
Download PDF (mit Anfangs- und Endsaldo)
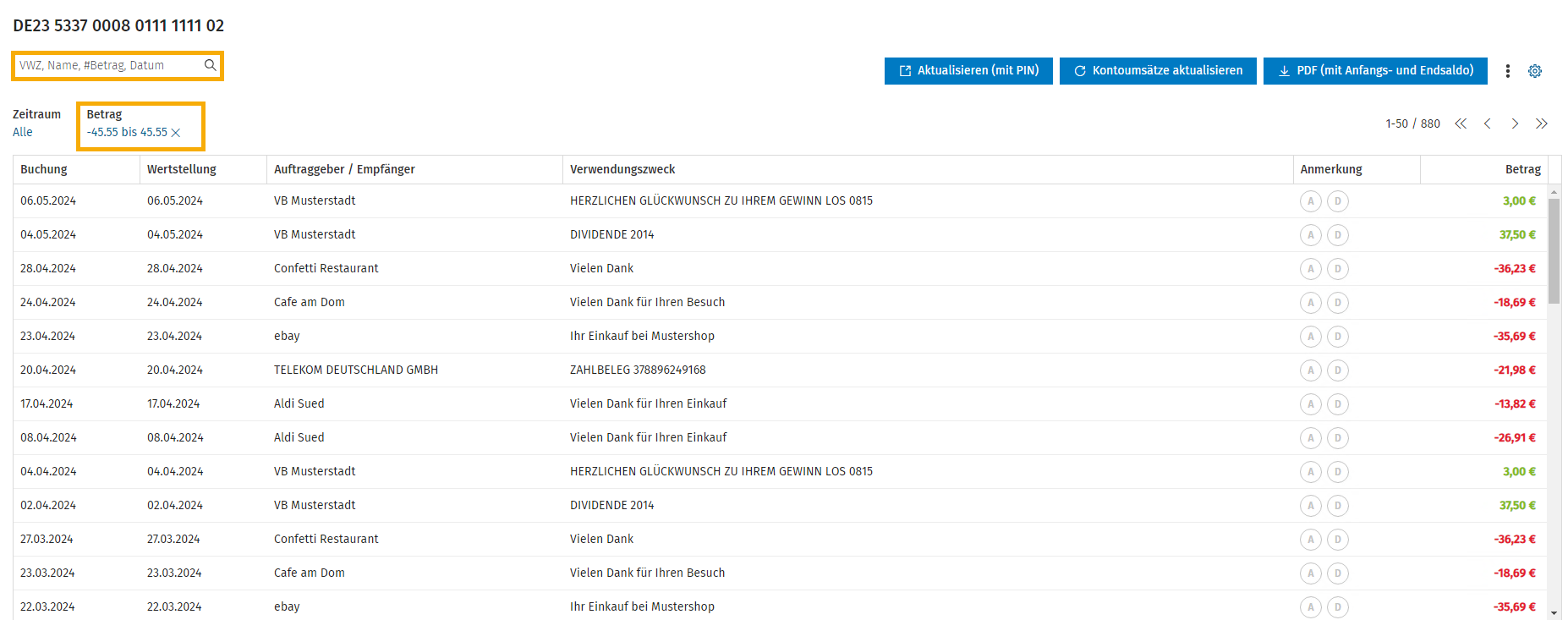[x=1375, y=71]
